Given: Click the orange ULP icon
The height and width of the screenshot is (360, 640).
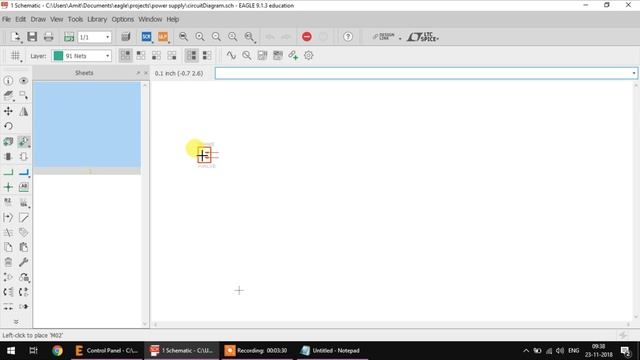Looking at the screenshot, I should 163,37.
